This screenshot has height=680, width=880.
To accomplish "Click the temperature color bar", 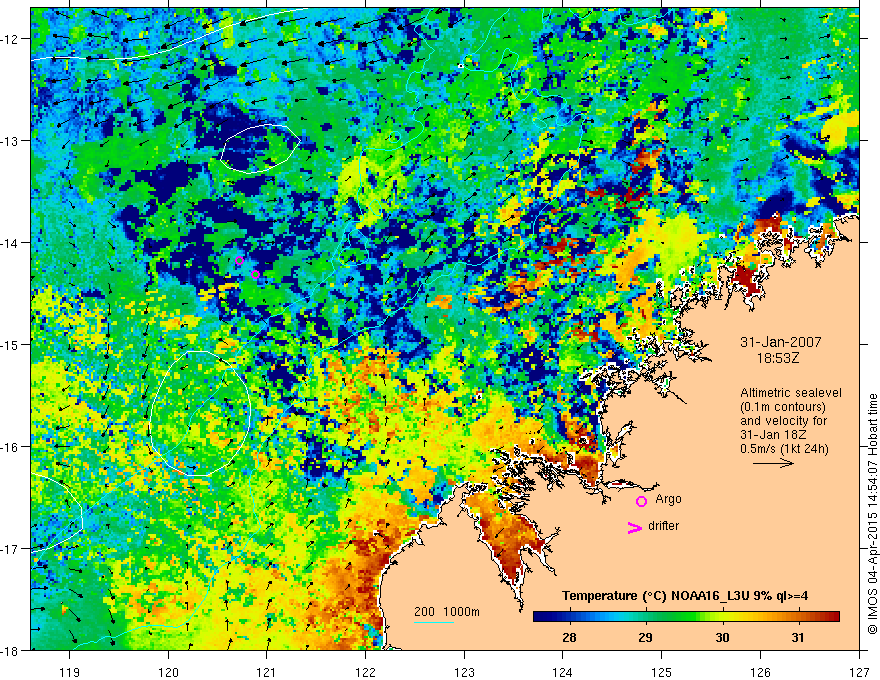I will [x=686, y=617].
